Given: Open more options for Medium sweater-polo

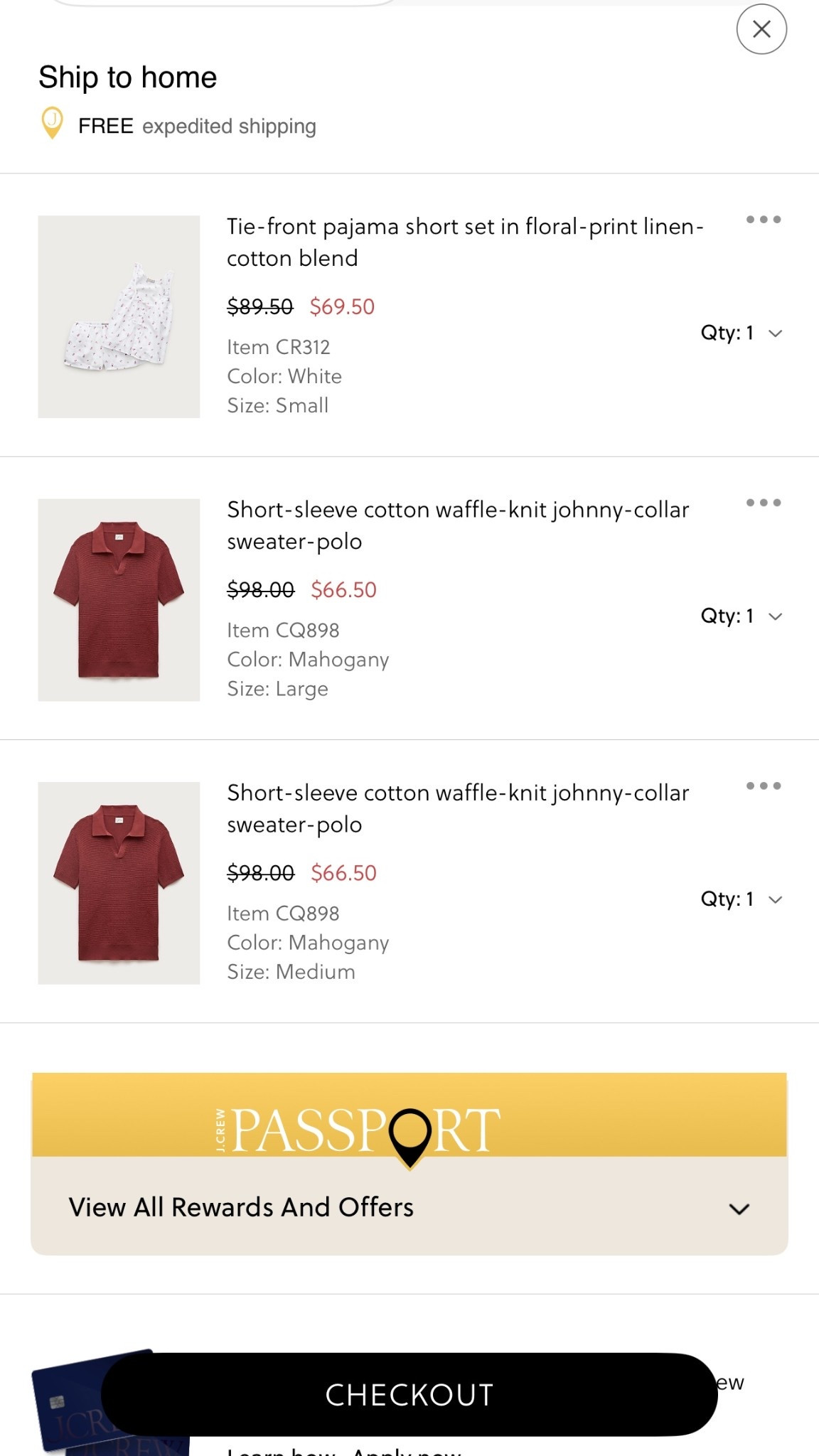Looking at the screenshot, I should (x=764, y=786).
